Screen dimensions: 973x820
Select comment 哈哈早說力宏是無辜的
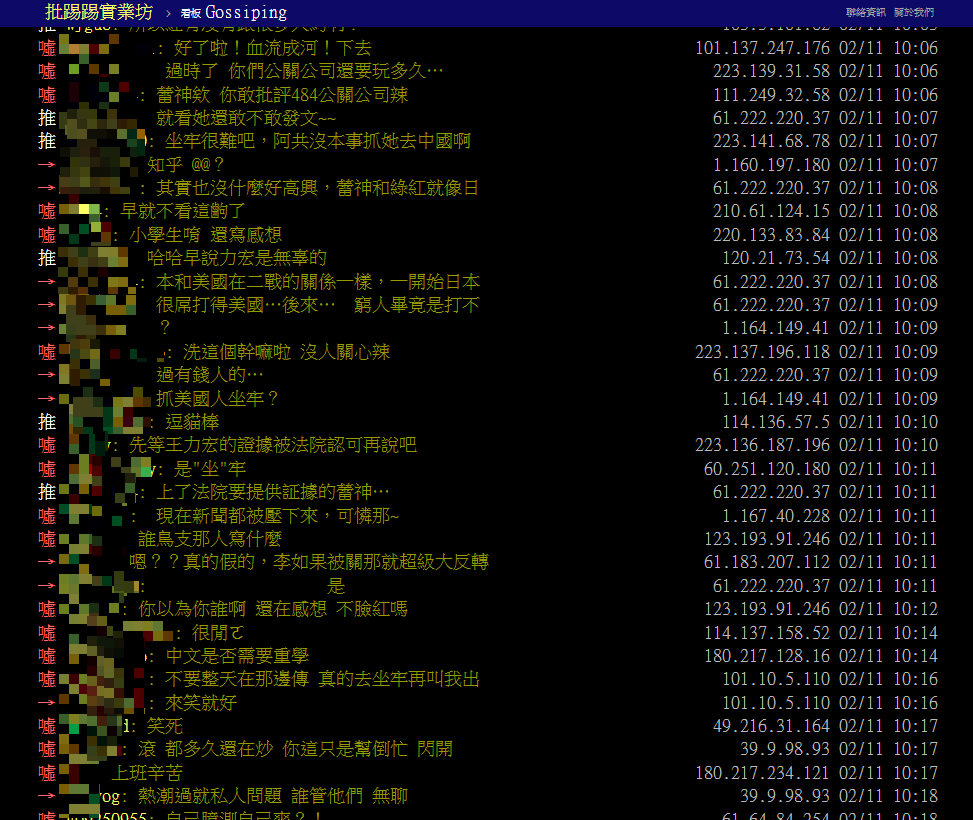click(x=236, y=258)
